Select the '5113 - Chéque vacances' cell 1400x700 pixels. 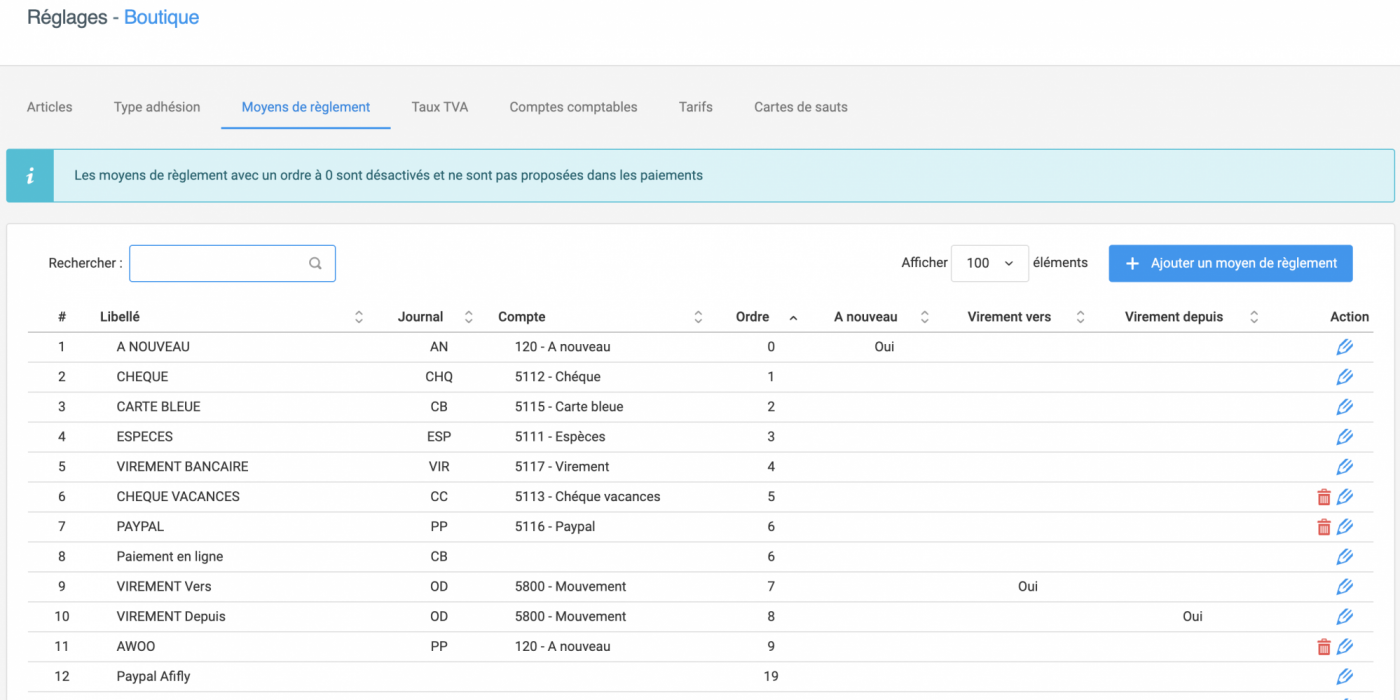pos(587,497)
